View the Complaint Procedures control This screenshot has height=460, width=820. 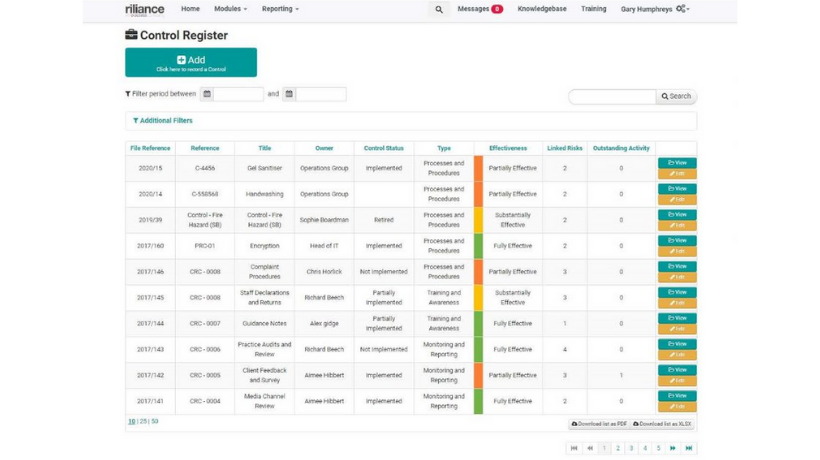tap(677, 266)
